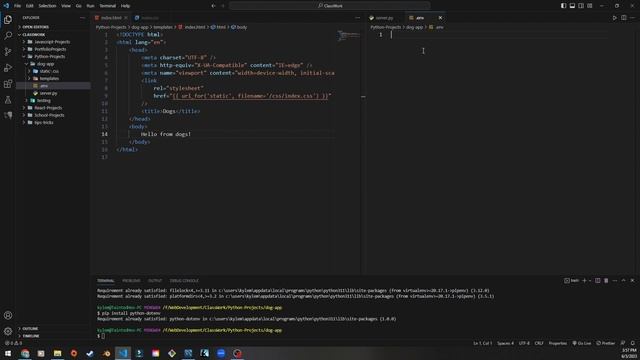Kill terminal with trash icon

pos(606,280)
